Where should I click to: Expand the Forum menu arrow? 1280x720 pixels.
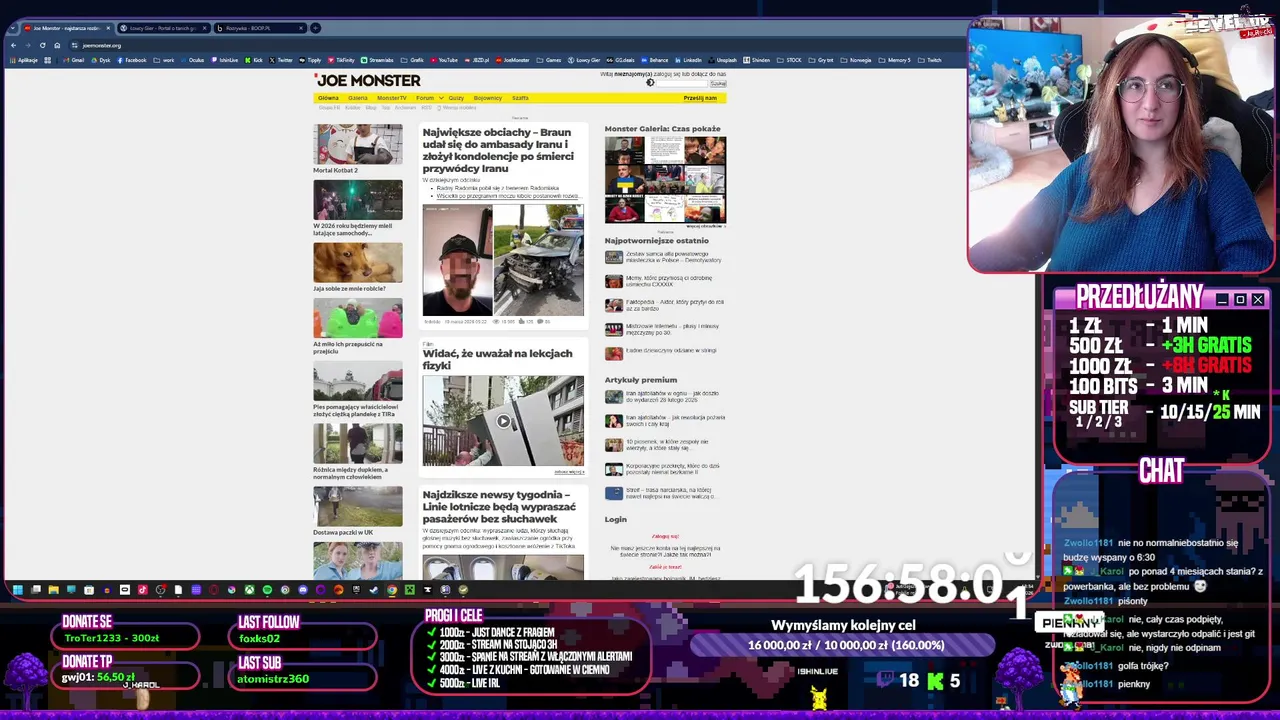pos(441,98)
